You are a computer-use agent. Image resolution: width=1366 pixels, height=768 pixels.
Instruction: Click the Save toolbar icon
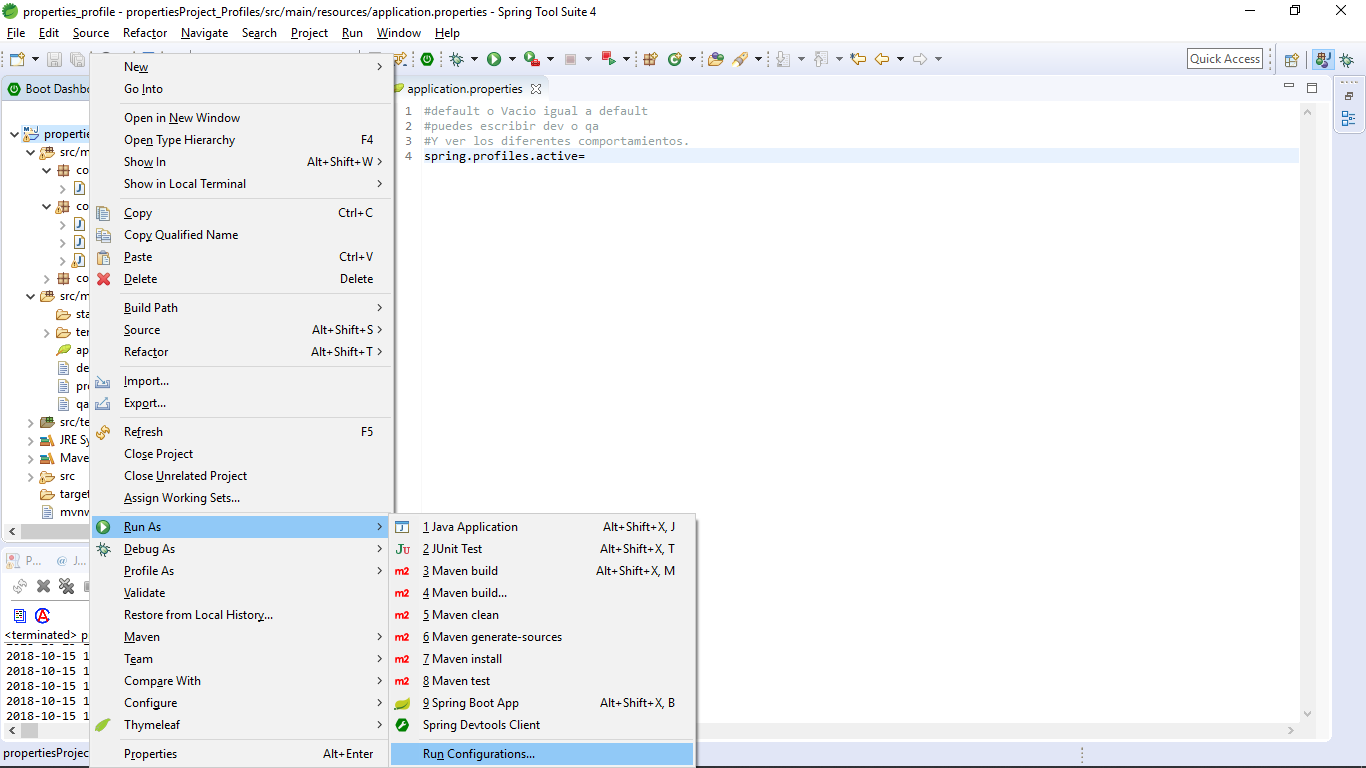(x=54, y=60)
